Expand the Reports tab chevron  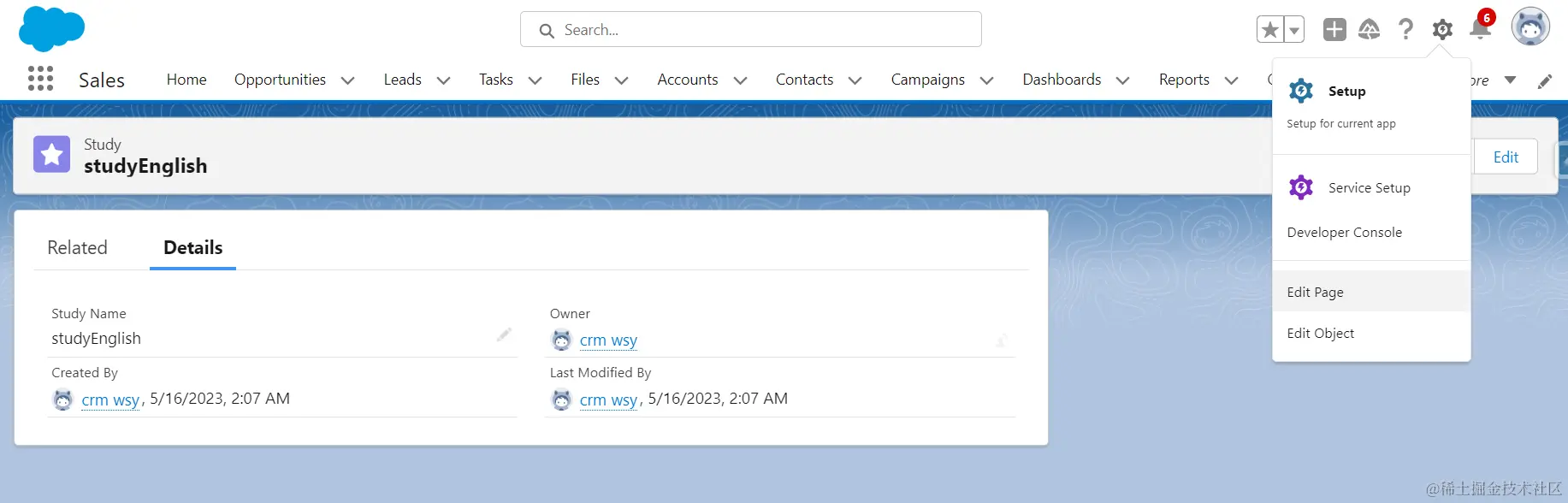1231,80
